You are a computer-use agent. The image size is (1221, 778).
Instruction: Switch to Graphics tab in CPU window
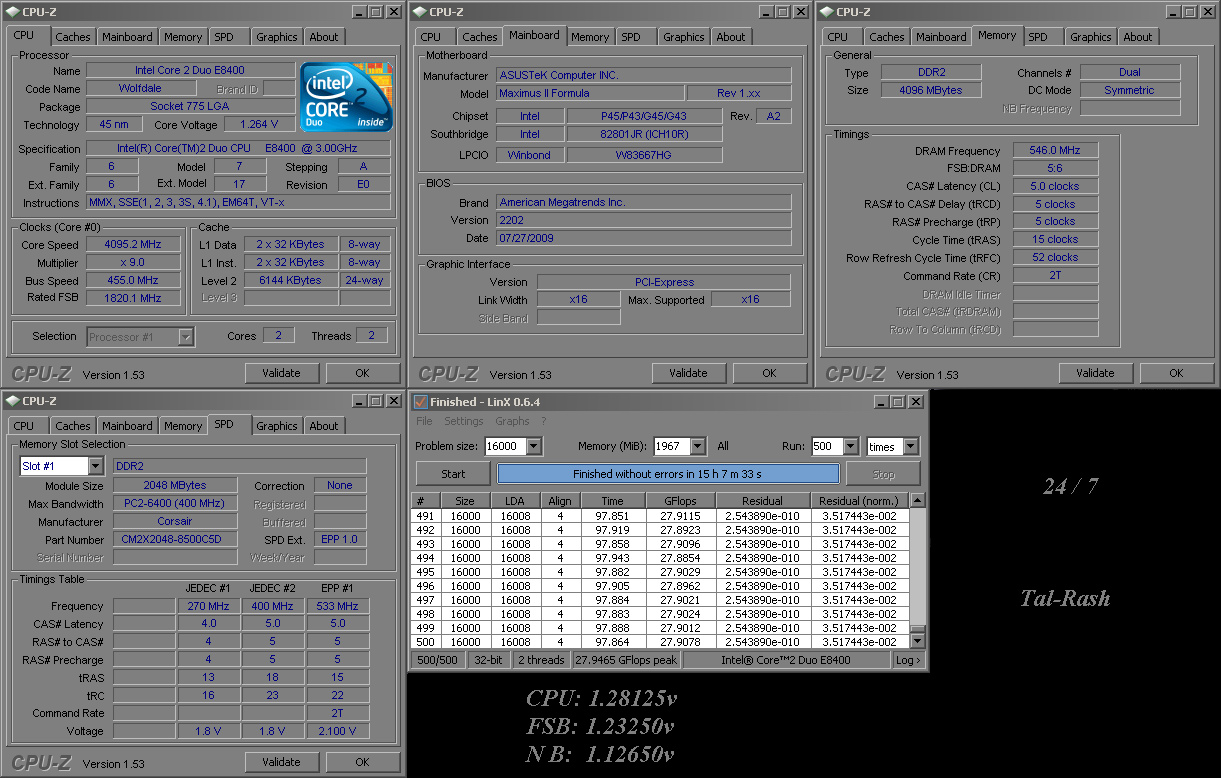pos(277,37)
